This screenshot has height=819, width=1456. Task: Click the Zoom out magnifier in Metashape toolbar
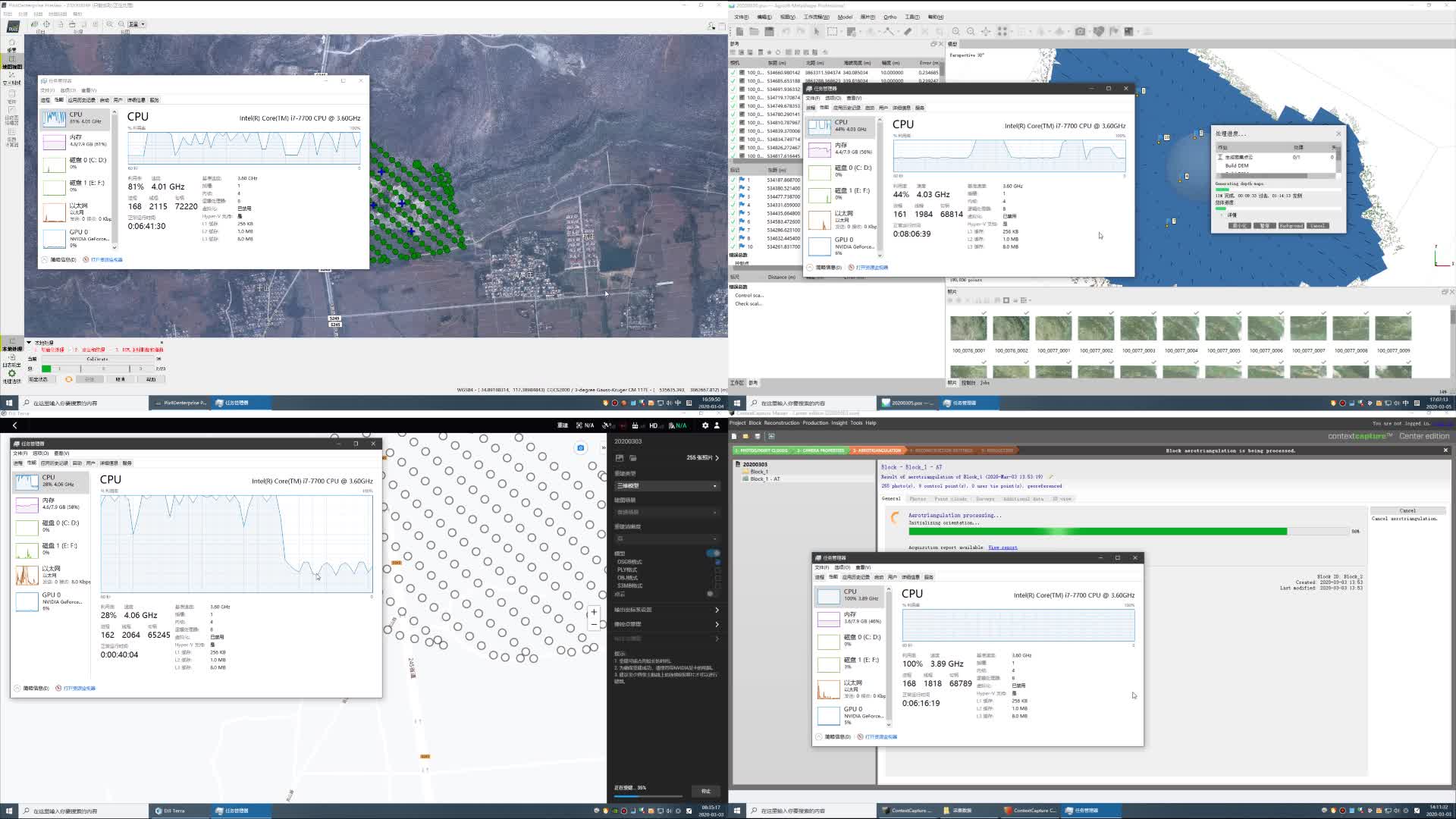pos(971,31)
